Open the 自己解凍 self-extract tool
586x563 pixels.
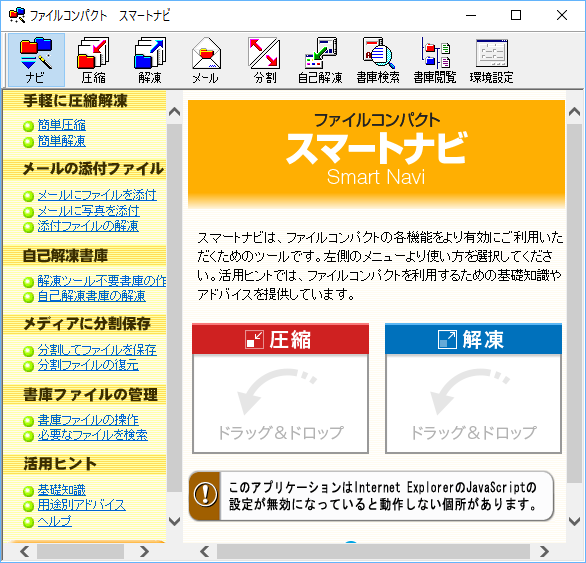320,60
